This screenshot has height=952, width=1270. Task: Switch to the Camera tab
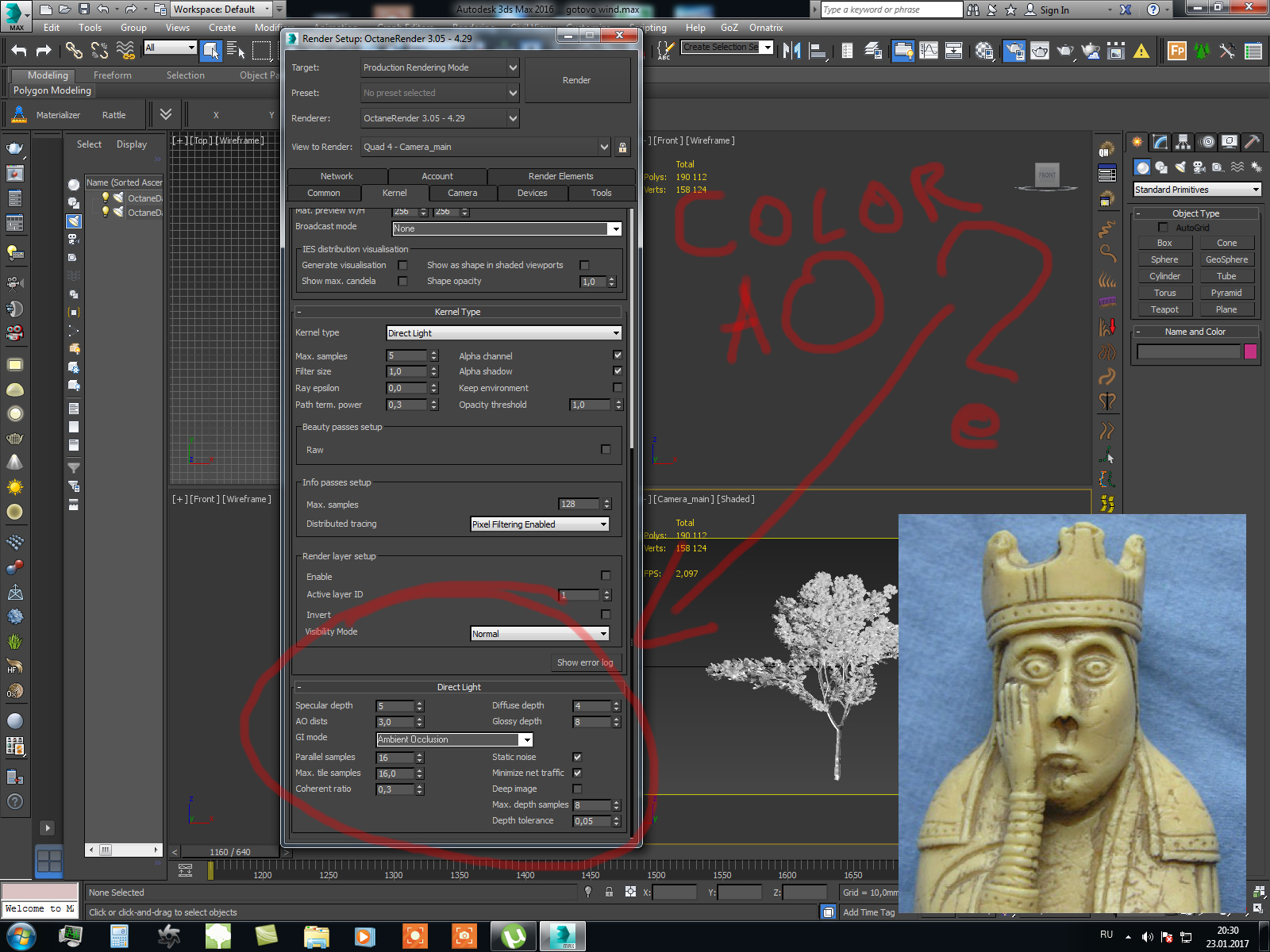coord(463,193)
